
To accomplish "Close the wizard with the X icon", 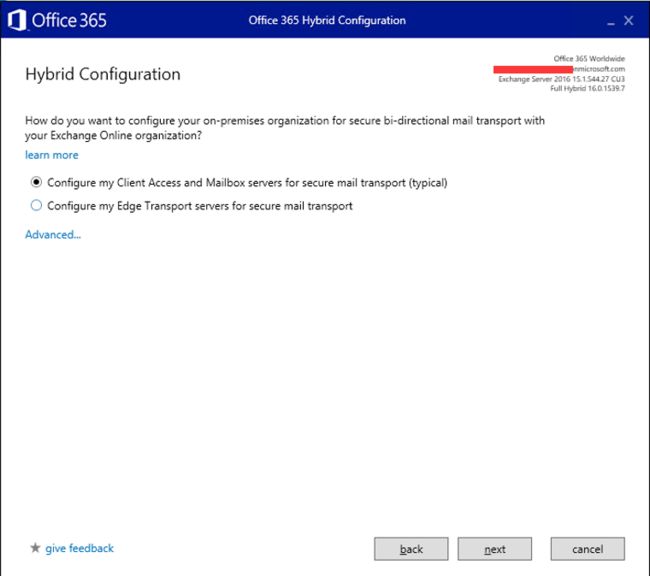I will (629, 21).
